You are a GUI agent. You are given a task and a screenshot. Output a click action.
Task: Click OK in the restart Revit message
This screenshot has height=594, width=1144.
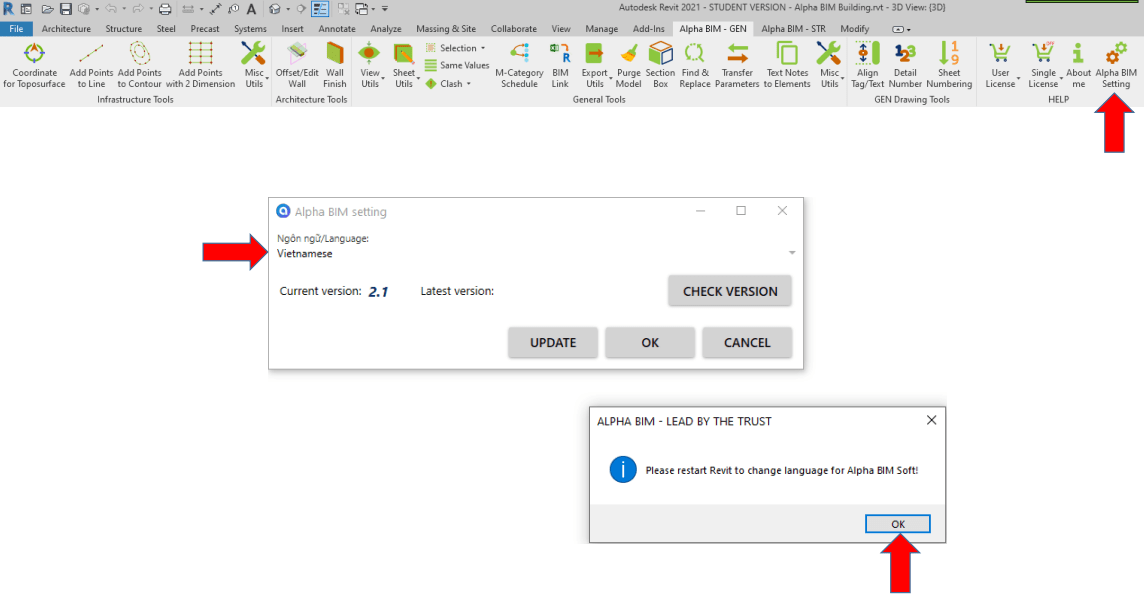pyautogui.click(x=897, y=524)
